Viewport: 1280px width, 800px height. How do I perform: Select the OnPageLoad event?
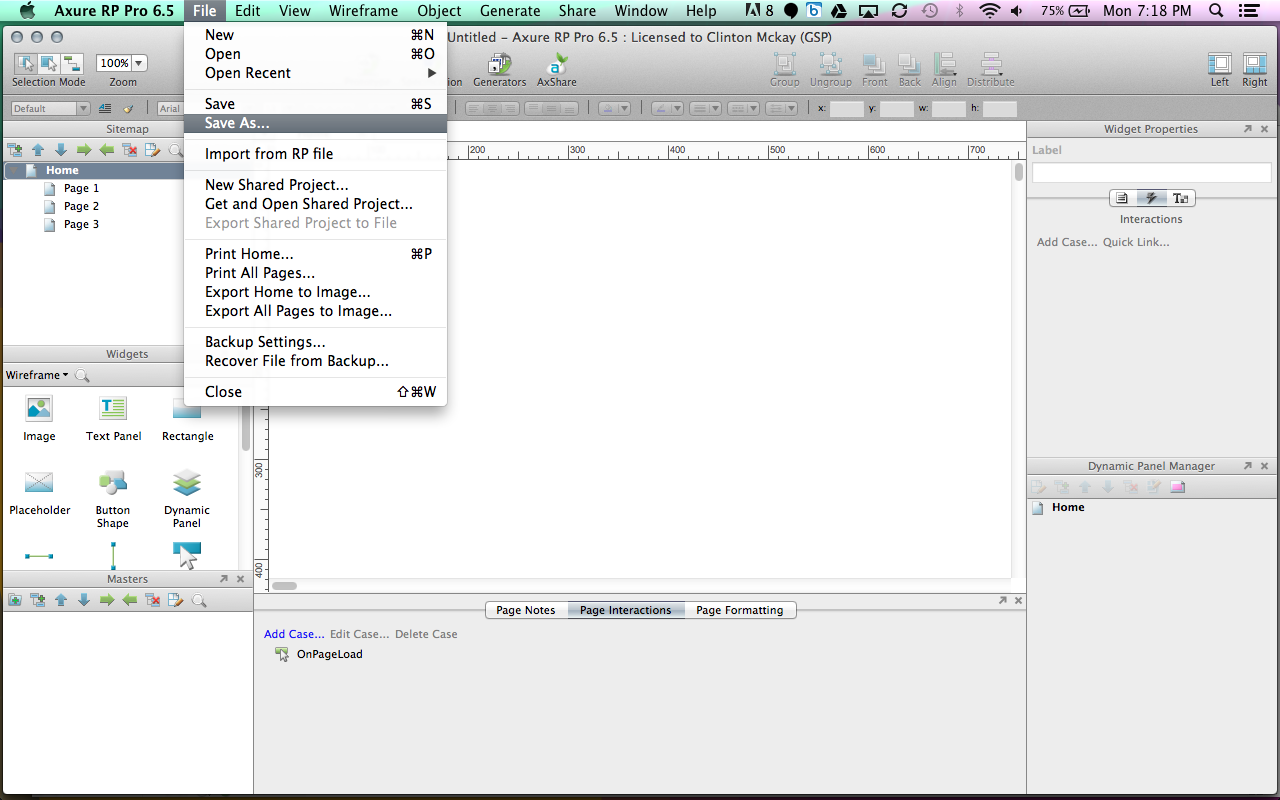click(330, 654)
